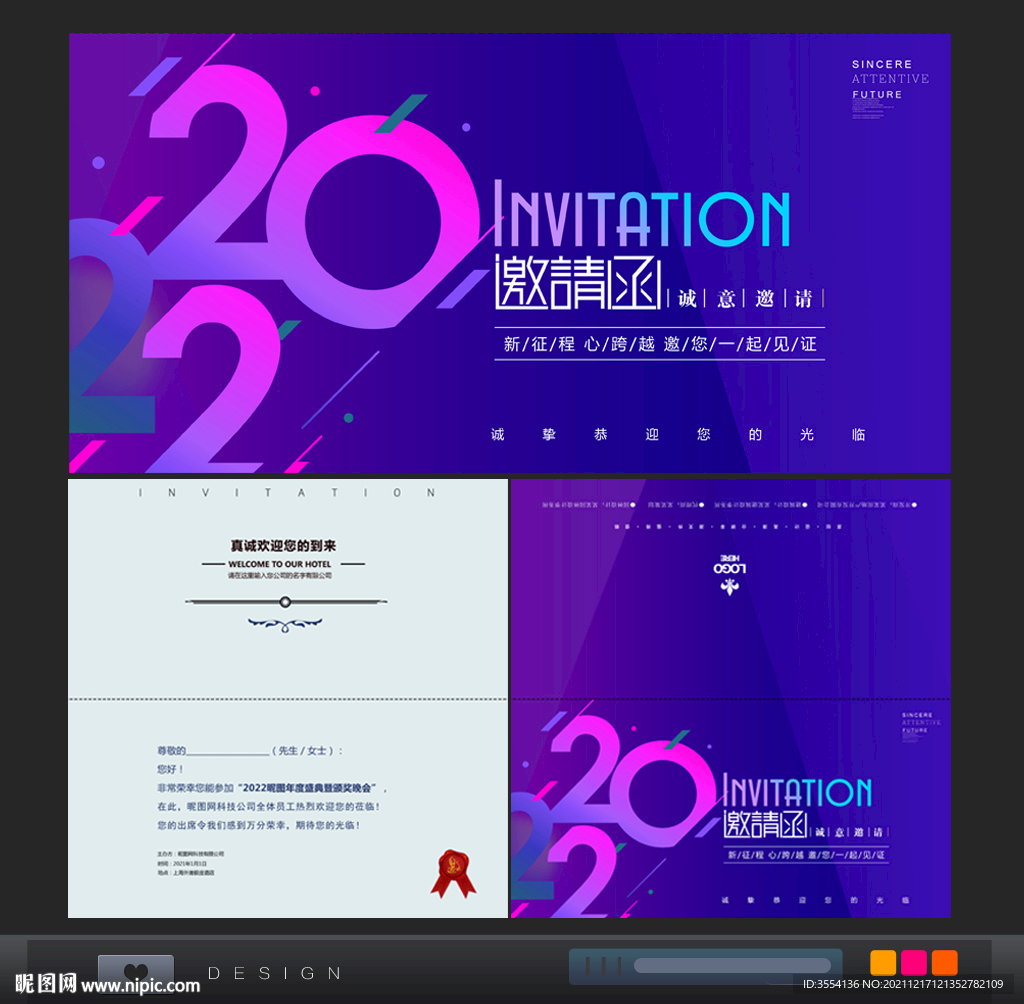The height and width of the screenshot is (1004, 1024).
Task: Select the dark orange color swatch
Action: 945,963
